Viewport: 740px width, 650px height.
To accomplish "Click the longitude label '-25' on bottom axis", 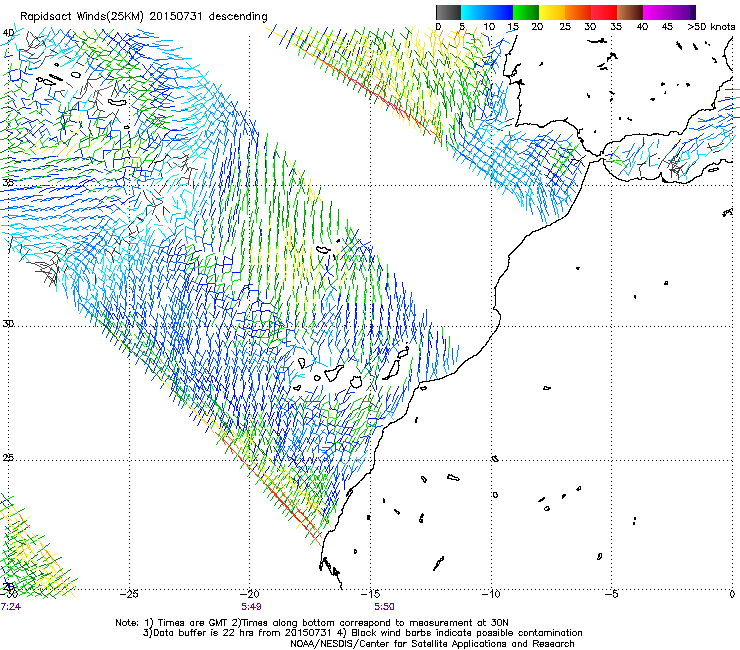I will pos(128,594).
